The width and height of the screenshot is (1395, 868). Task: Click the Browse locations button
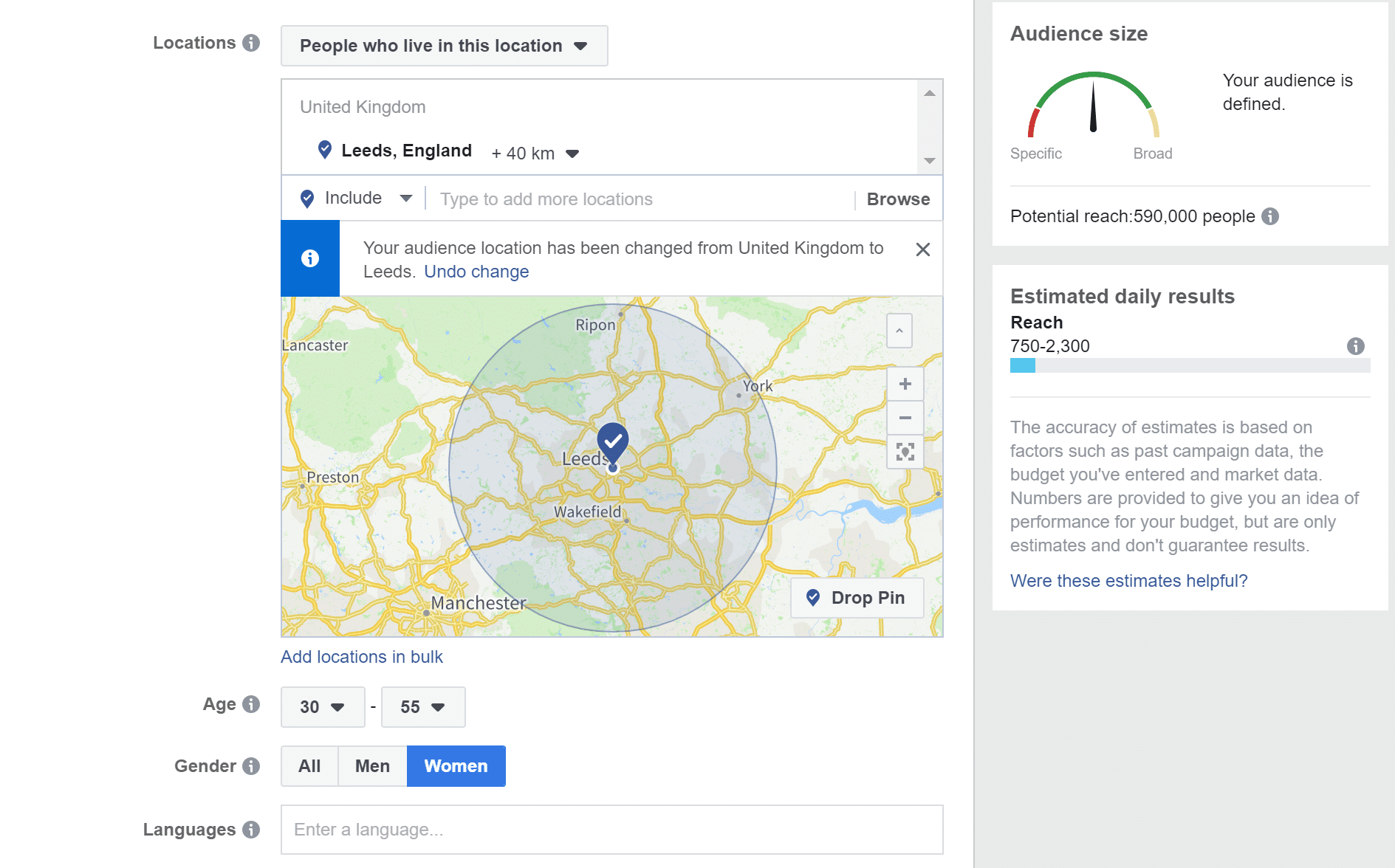[x=898, y=199]
